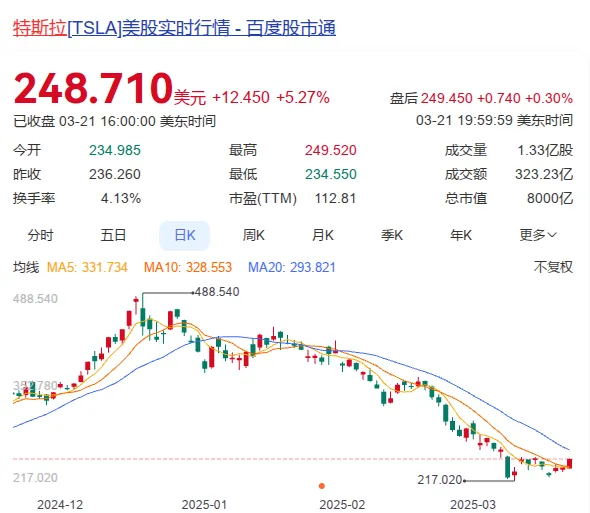Viewport: 590px width, 513px height.
Task: Click the 217.020 low annotation on chart
Action: (x=439, y=480)
